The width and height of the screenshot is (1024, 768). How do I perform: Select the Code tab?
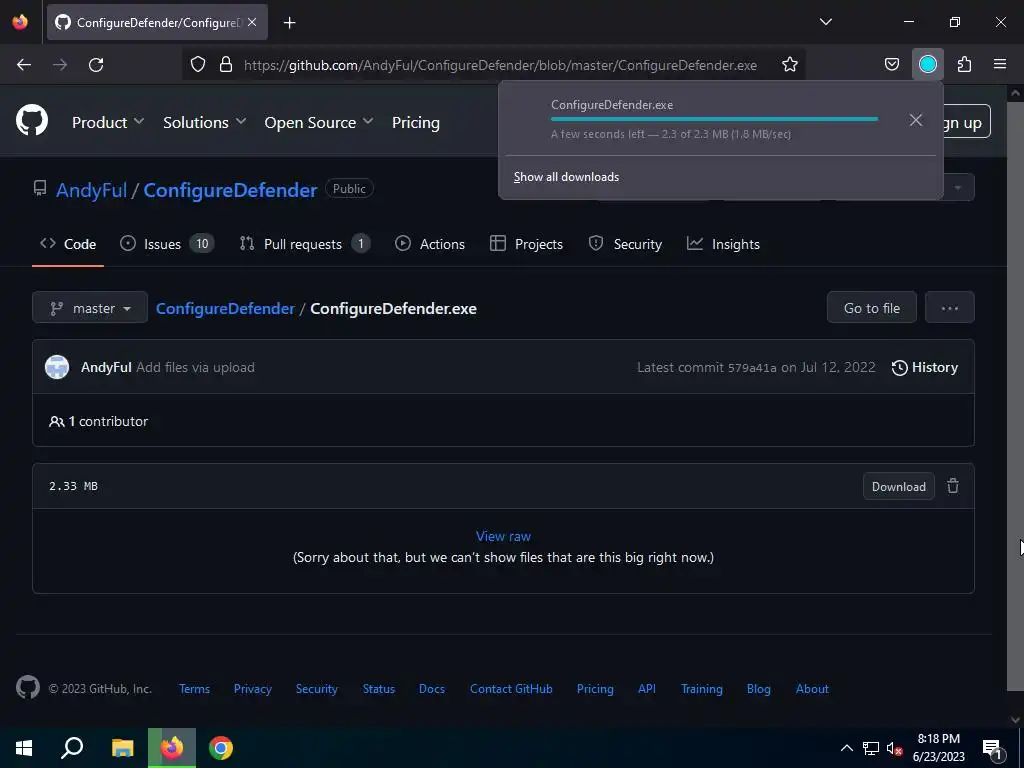point(68,244)
